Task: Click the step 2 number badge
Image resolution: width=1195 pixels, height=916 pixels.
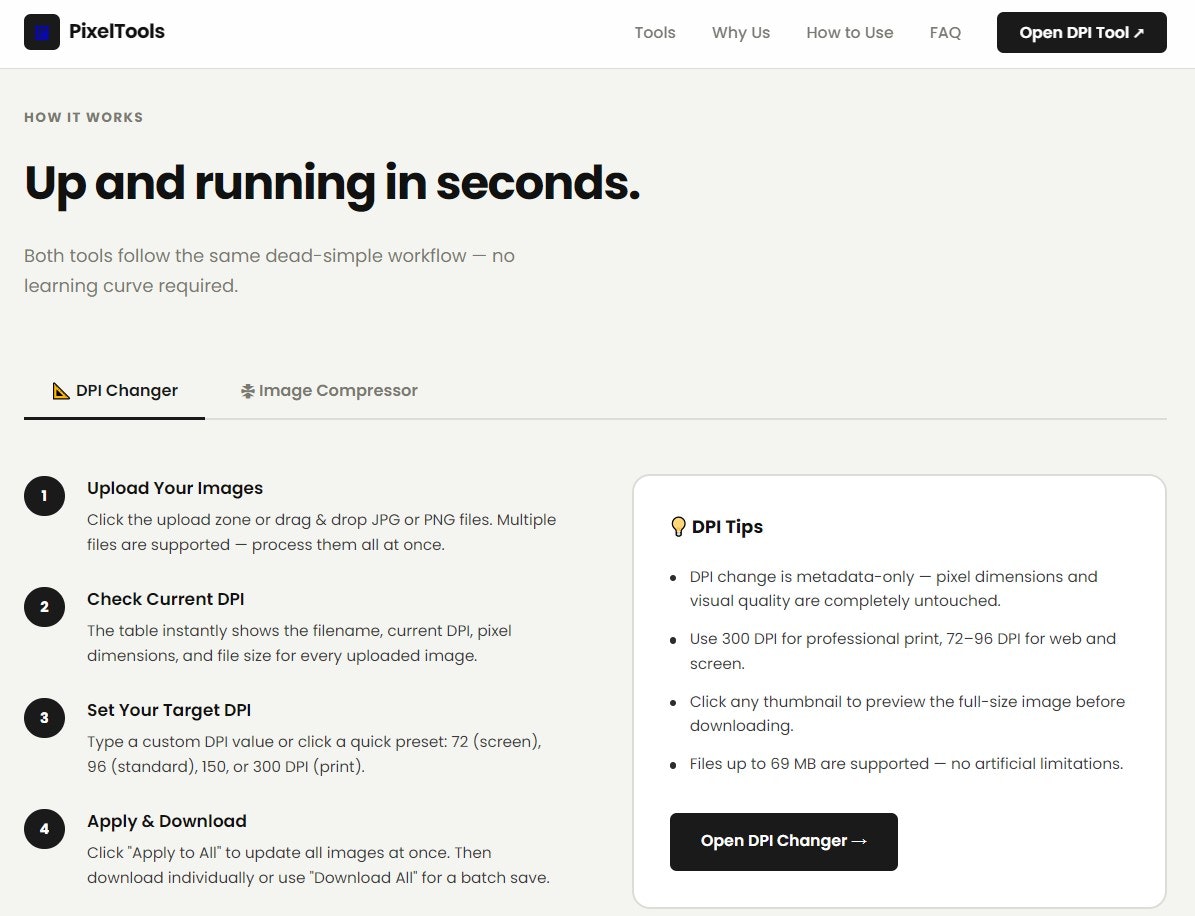Action: (44, 607)
